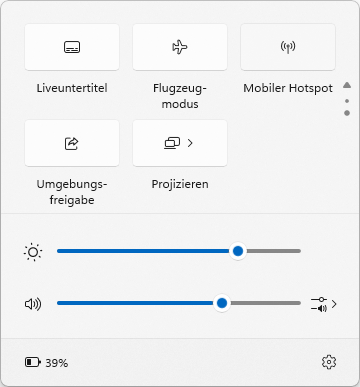360x387 pixels.
Task: Go to previous page with up arrow
Action: point(347,85)
